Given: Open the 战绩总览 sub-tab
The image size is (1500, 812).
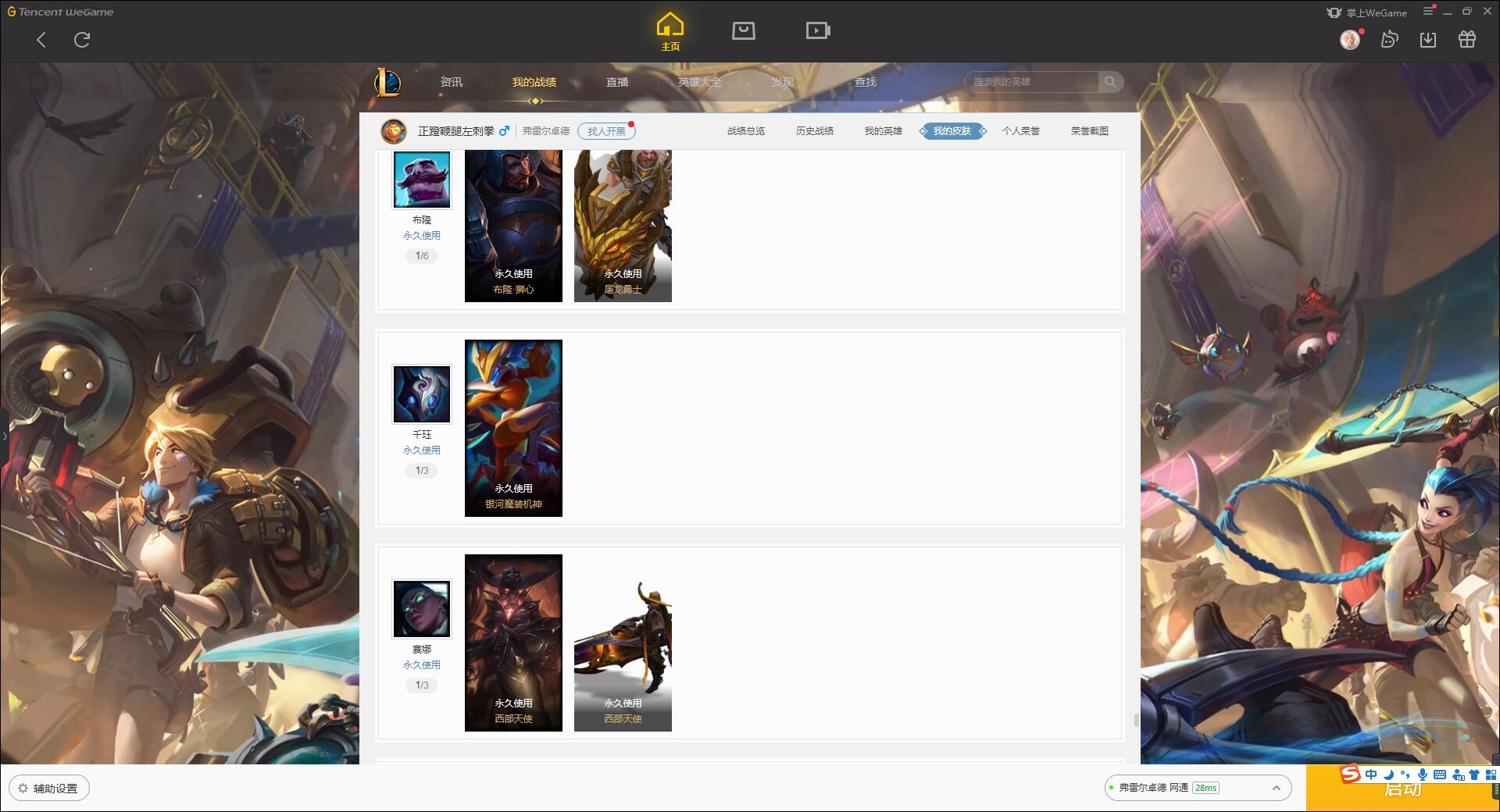Looking at the screenshot, I should (746, 131).
